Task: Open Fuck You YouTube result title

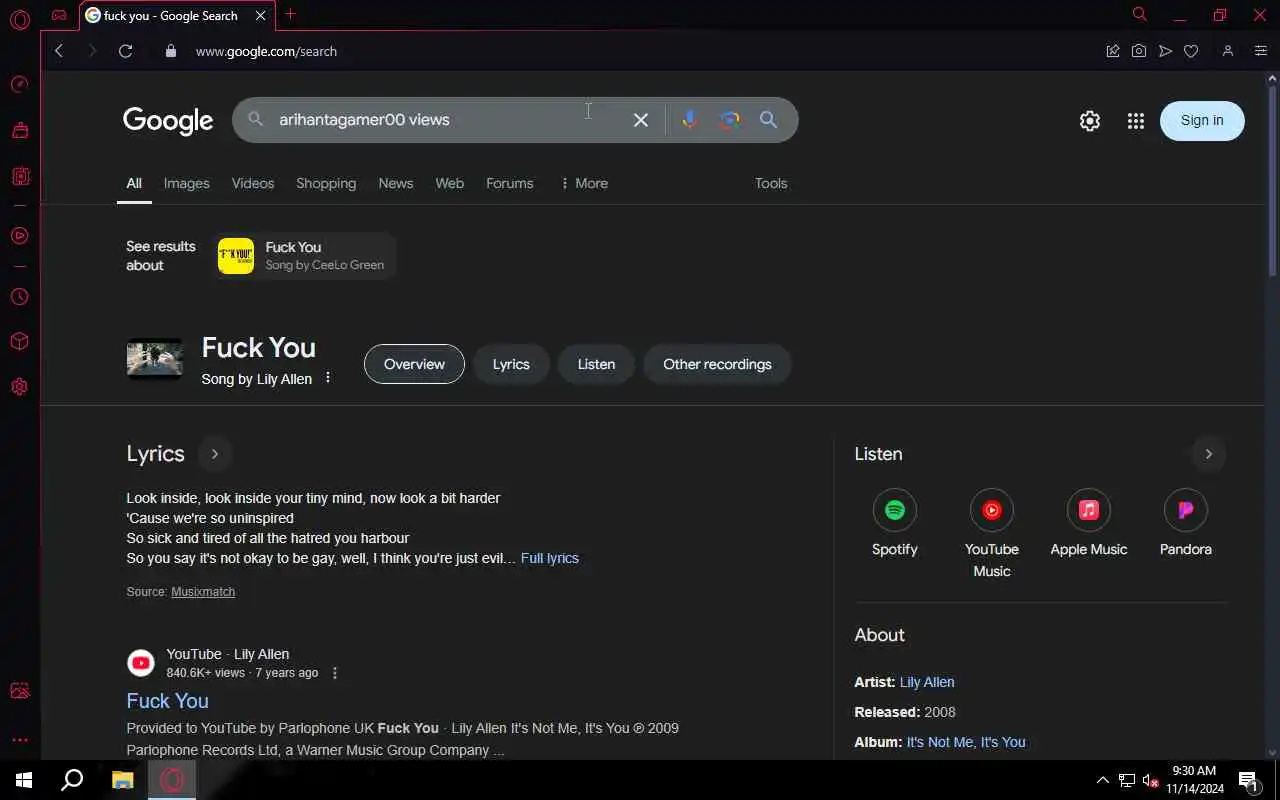Action: (x=167, y=701)
